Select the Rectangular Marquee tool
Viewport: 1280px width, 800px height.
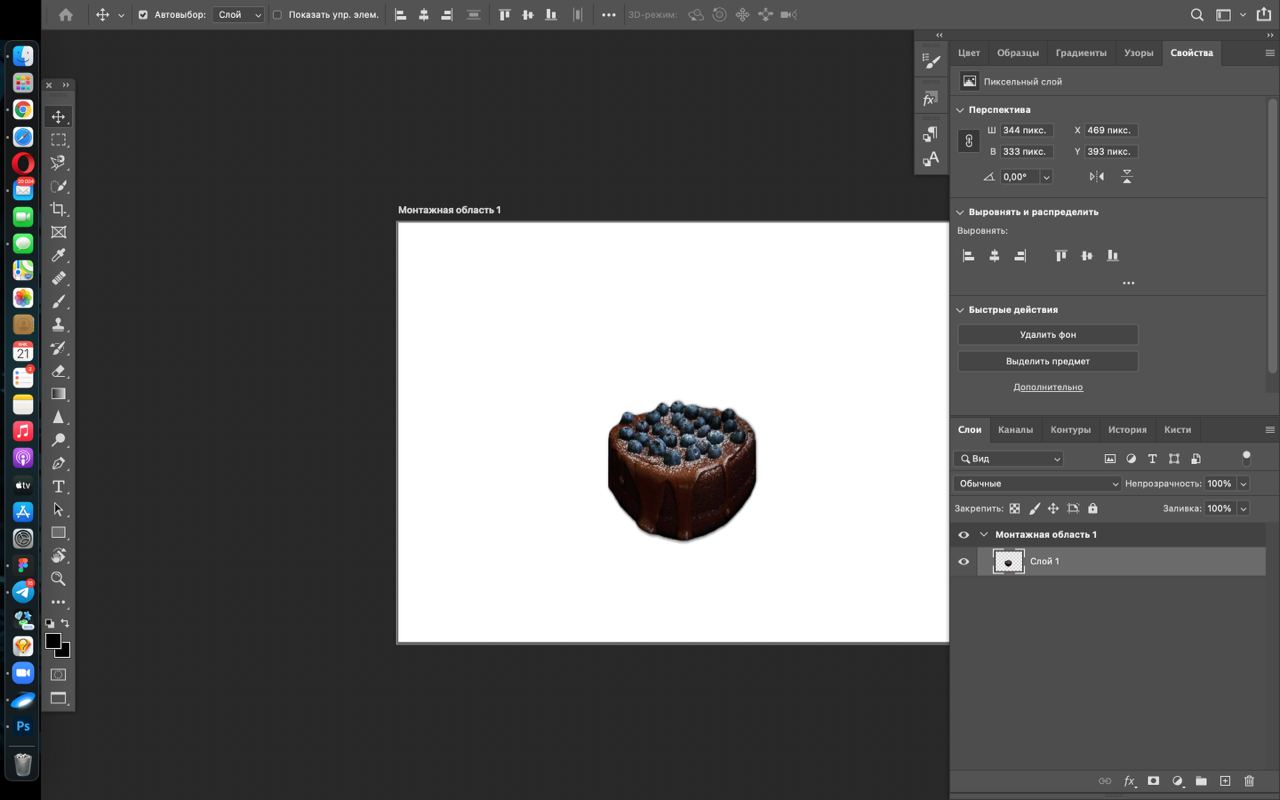pos(58,140)
